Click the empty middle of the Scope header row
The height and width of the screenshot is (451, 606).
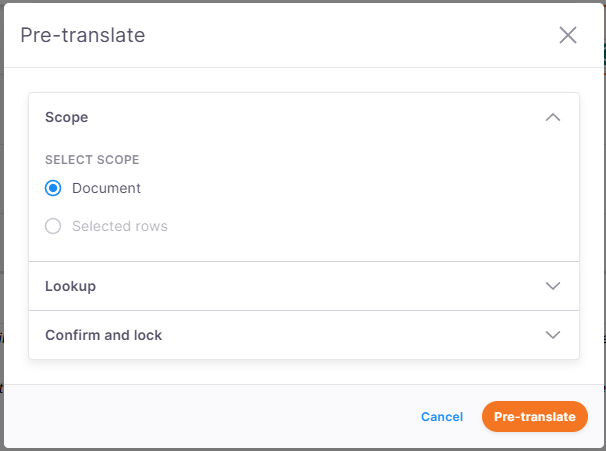click(x=300, y=117)
